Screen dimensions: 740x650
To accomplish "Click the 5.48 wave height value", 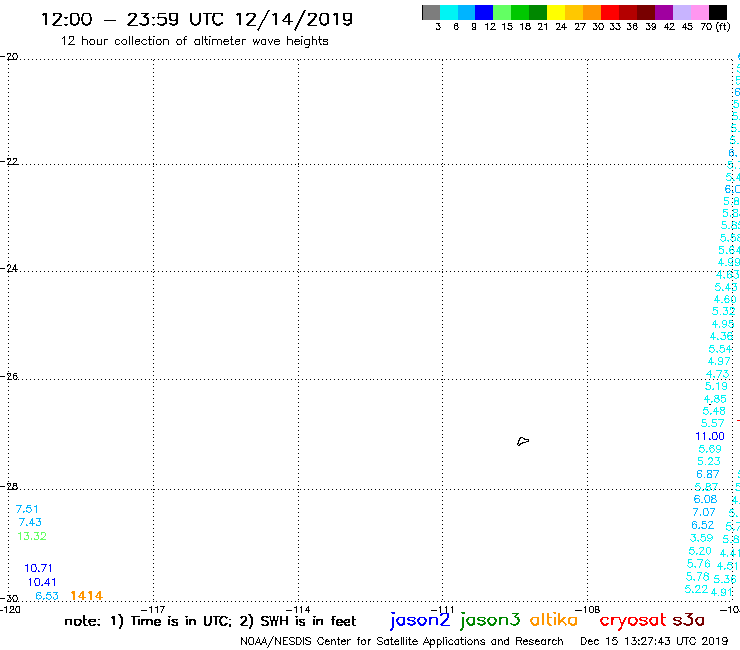I will (714, 411).
